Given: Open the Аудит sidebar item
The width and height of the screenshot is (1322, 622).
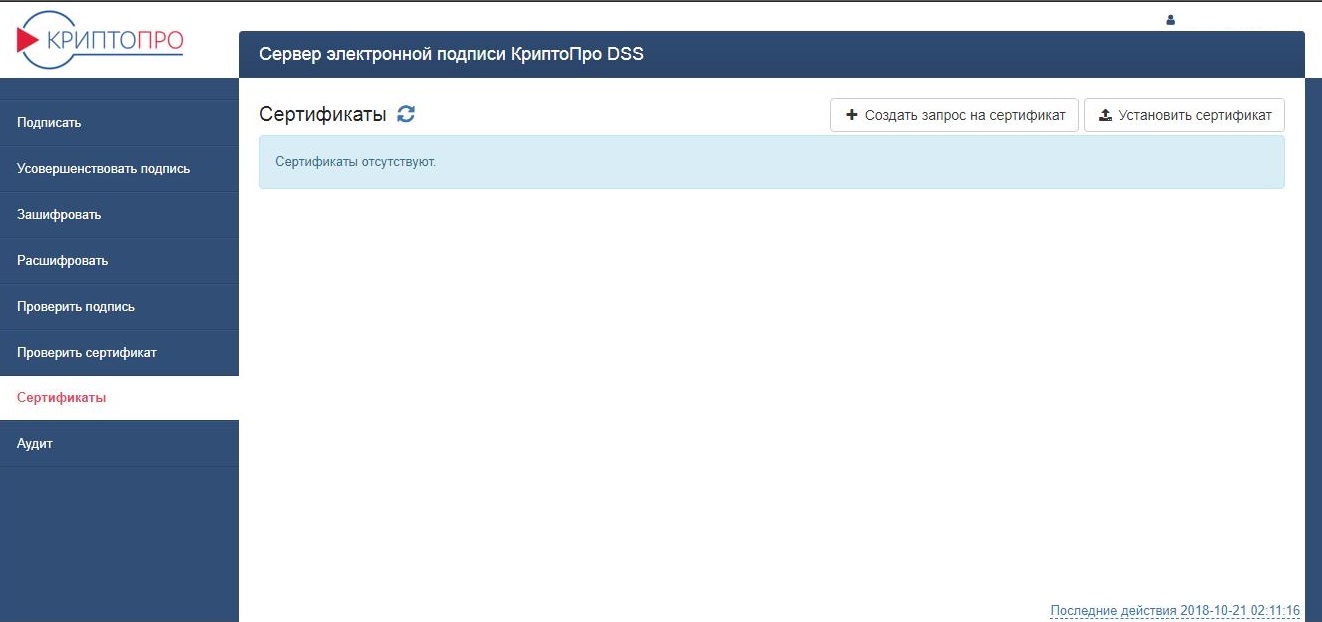Looking at the screenshot, I should click(x=119, y=444).
